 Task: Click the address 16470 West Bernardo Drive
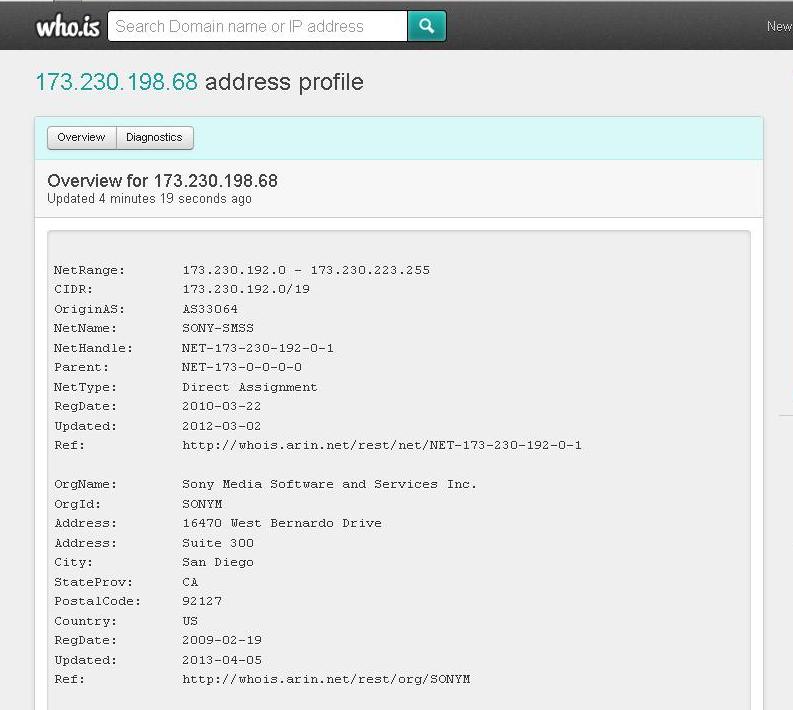click(282, 523)
